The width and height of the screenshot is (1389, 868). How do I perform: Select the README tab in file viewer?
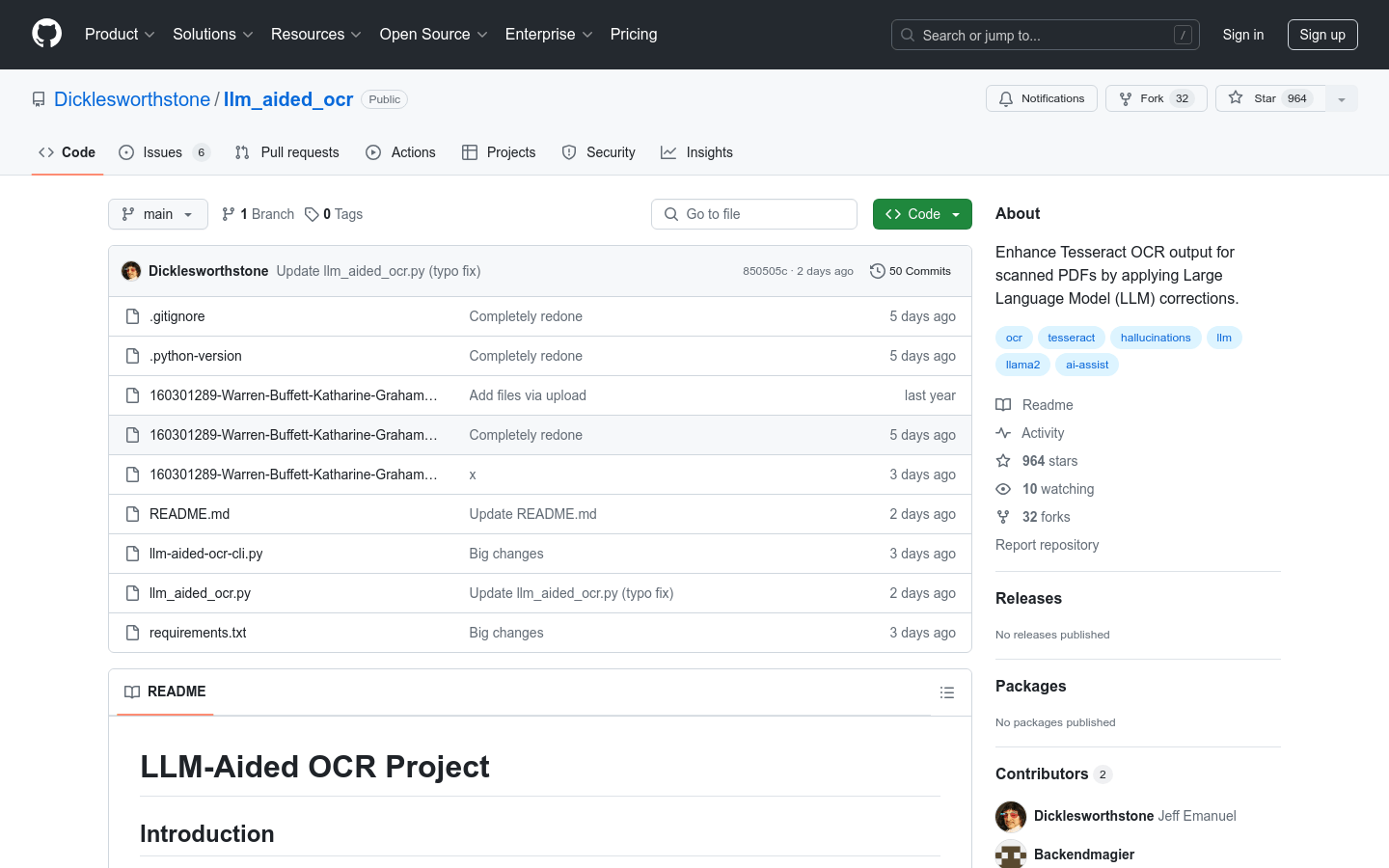(x=165, y=692)
